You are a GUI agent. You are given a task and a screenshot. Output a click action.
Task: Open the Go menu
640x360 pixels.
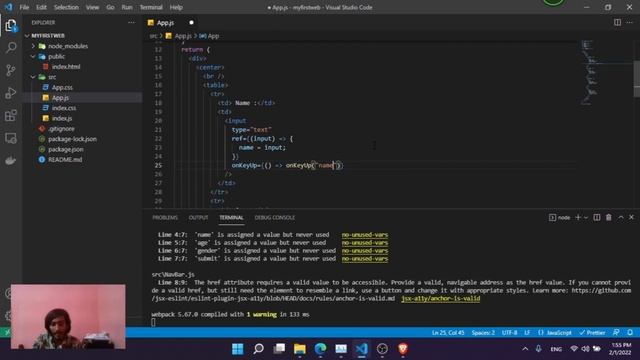[110, 7]
